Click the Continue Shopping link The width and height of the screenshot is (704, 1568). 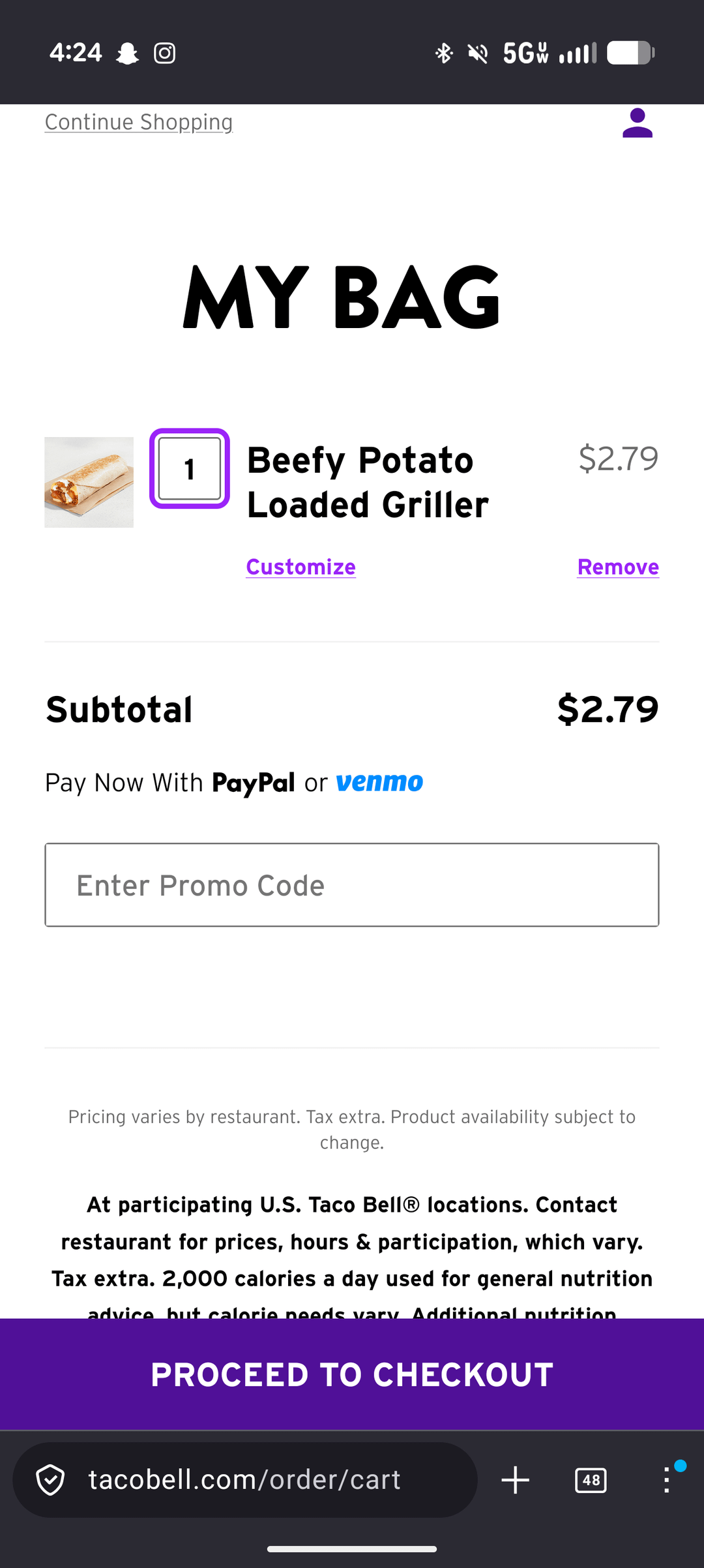click(x=139, y=122)
